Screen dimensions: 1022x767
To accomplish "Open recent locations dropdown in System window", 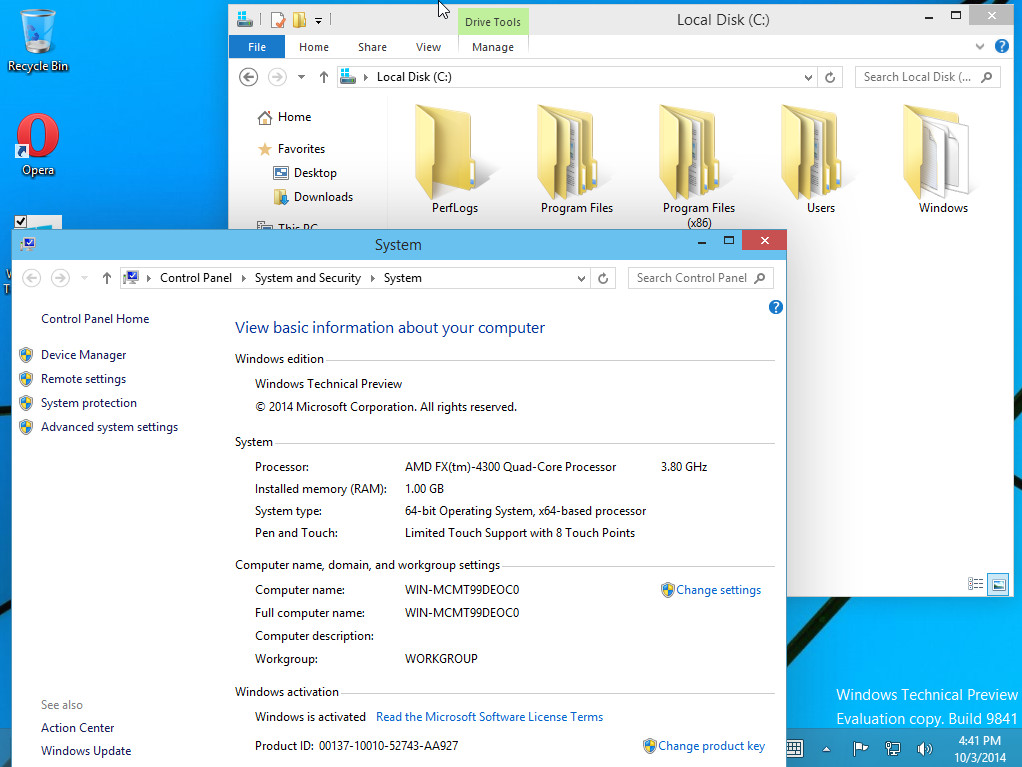I will (x=84, y=278).
